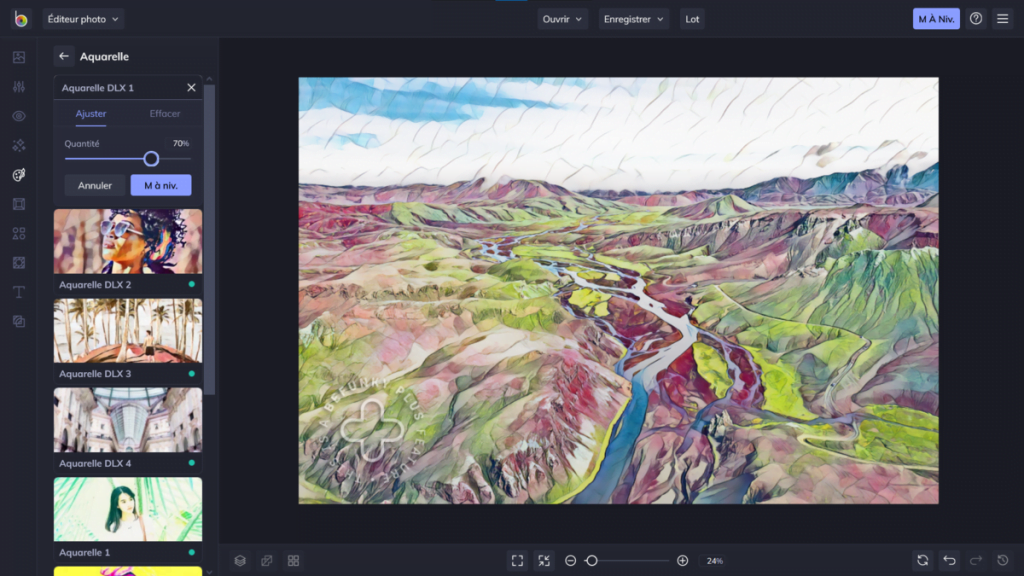Click the fit to screen icon
The width and height of the screenshot is (1024, 576).
pos(517,561)
